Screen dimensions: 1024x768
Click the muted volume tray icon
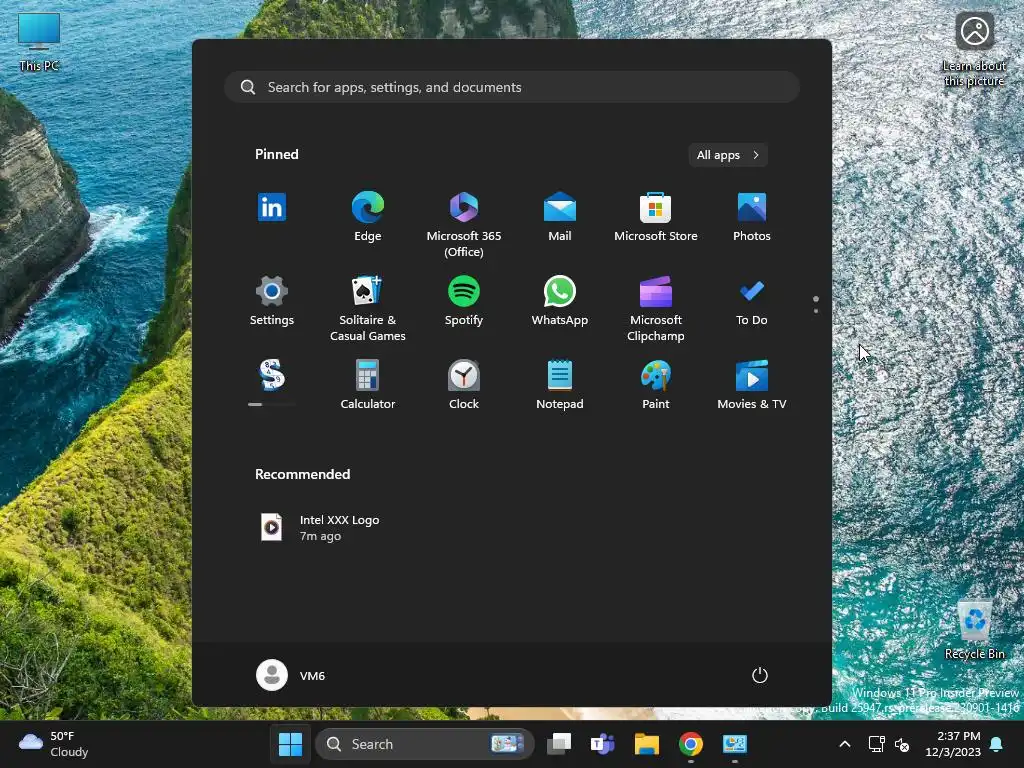click(903, 744)
